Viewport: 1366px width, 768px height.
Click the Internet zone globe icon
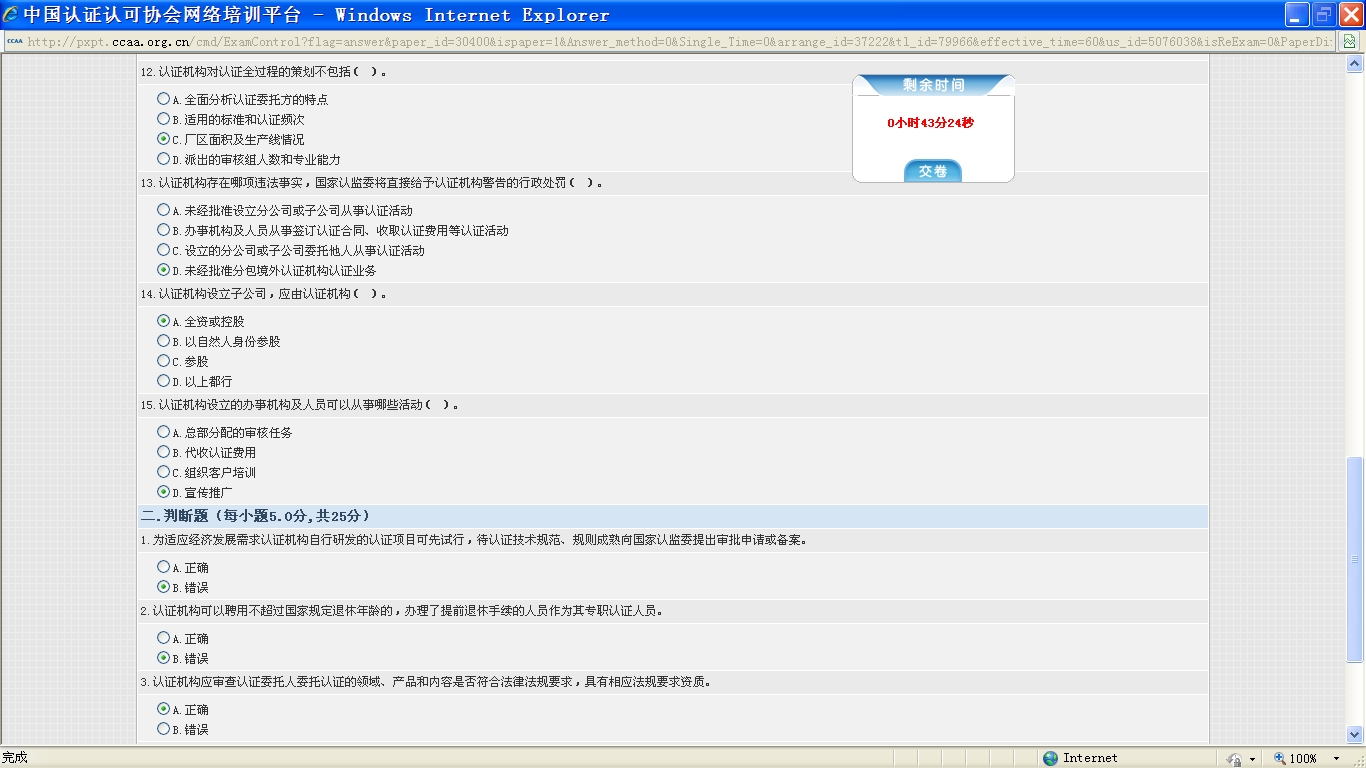pos(1050,758)
